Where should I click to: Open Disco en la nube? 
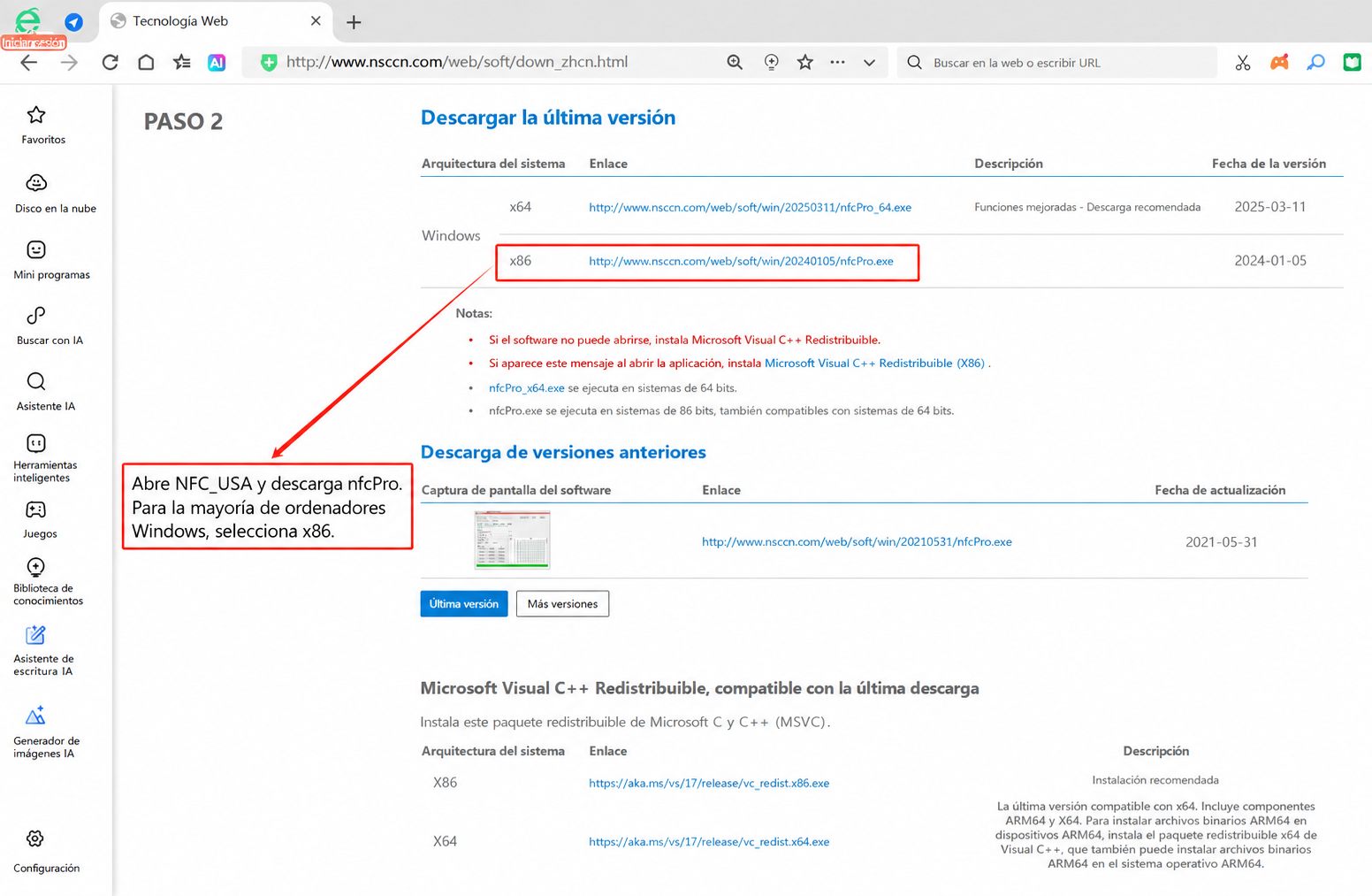coord(55,194)
